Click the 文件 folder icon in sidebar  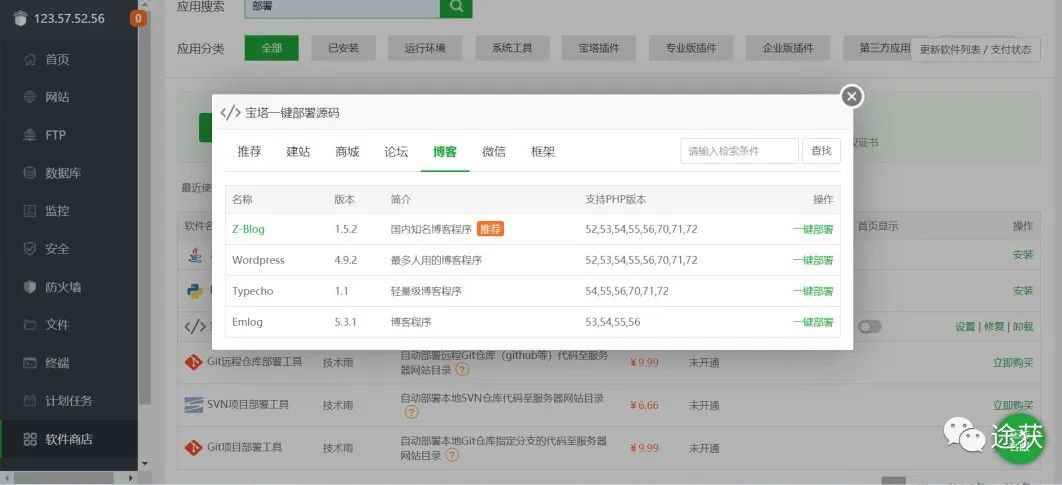click(x=30, y=324)
